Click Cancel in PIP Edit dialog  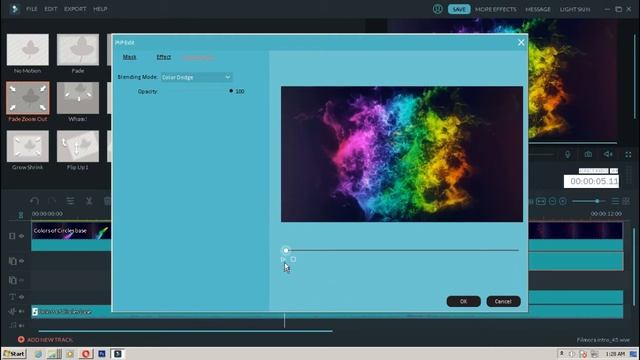coord(503,301)
